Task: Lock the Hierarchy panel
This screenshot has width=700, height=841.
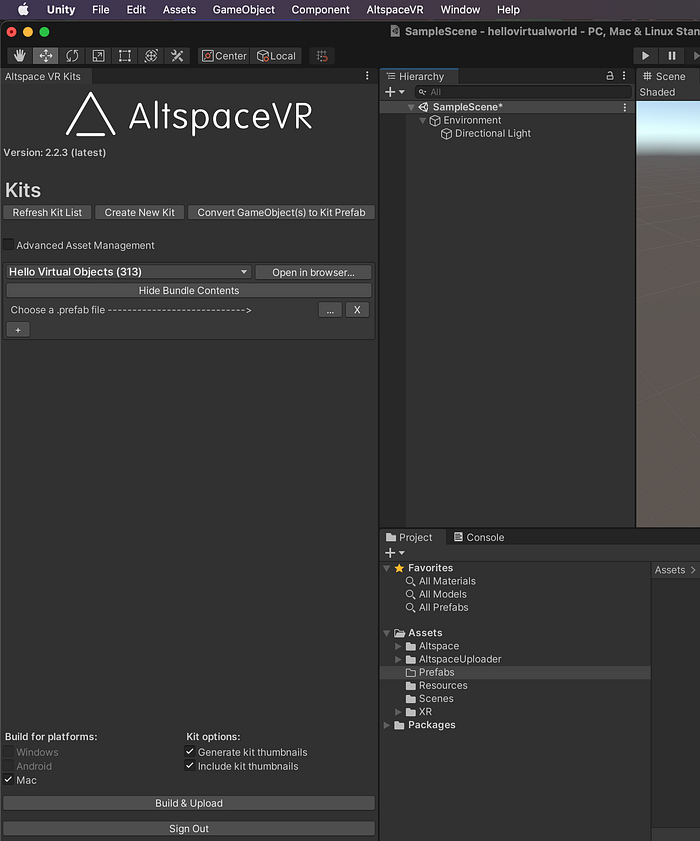Action: [610, 76]
